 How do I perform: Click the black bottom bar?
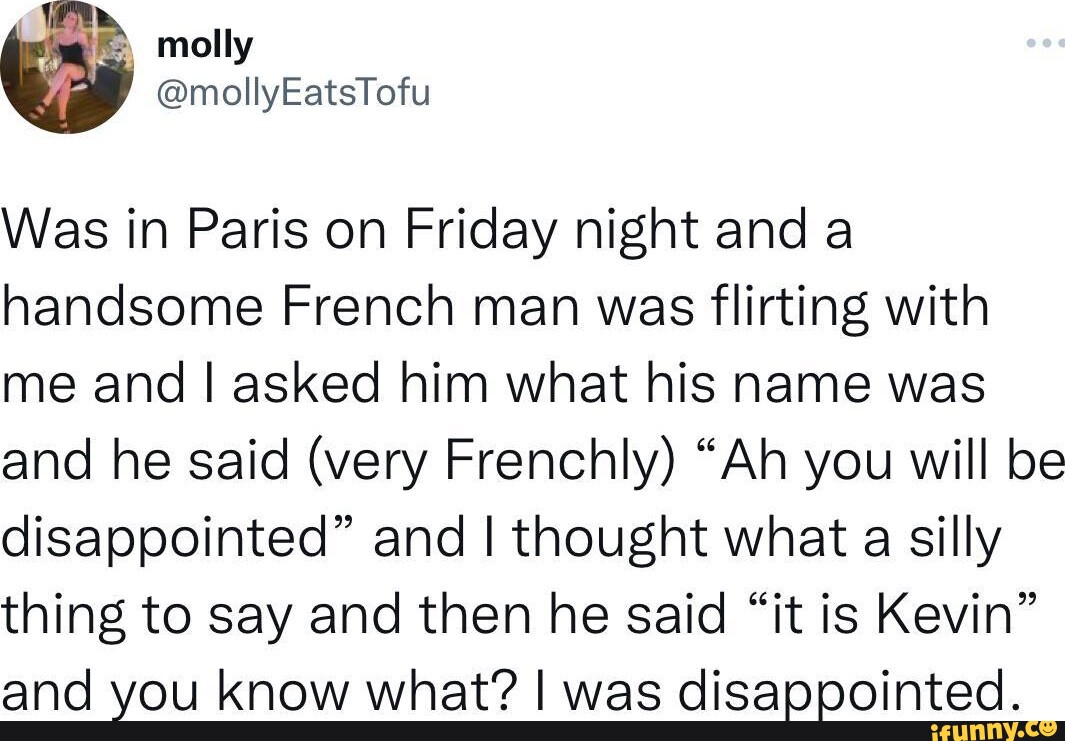click(x=500, y=730)
